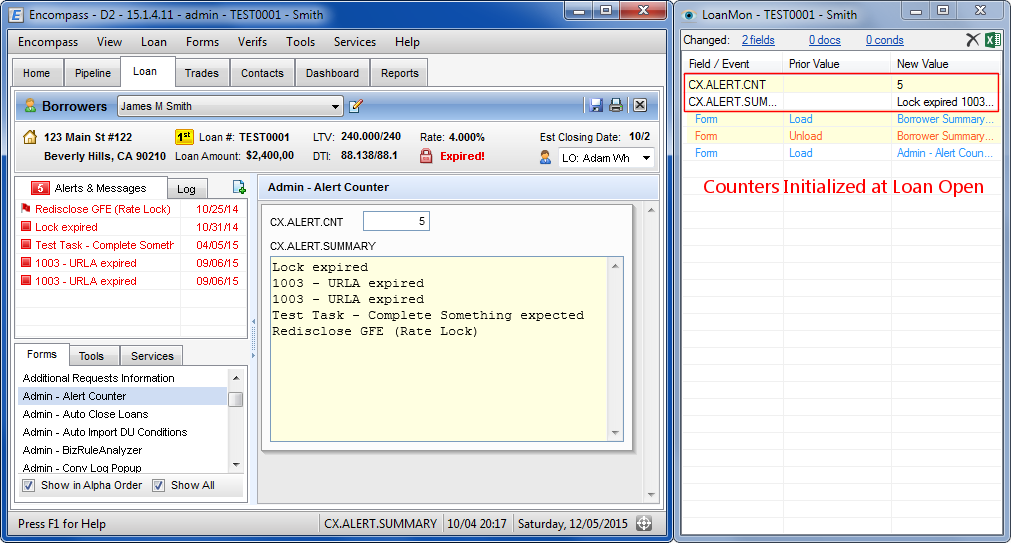Switch to the Dashboard tab
Screen dimensions: 1011x543
pos(332,74)
